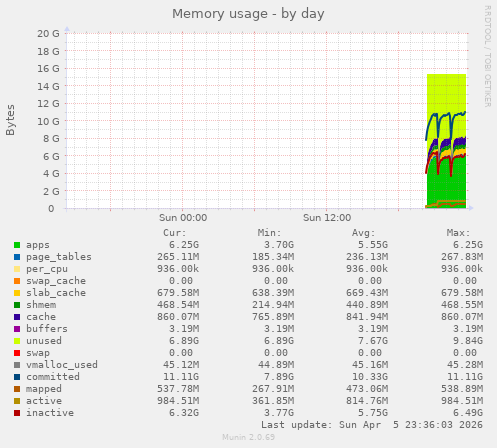Select the swap_cache legend label
This screenshot has width=497, height=448.
(56, 281)
